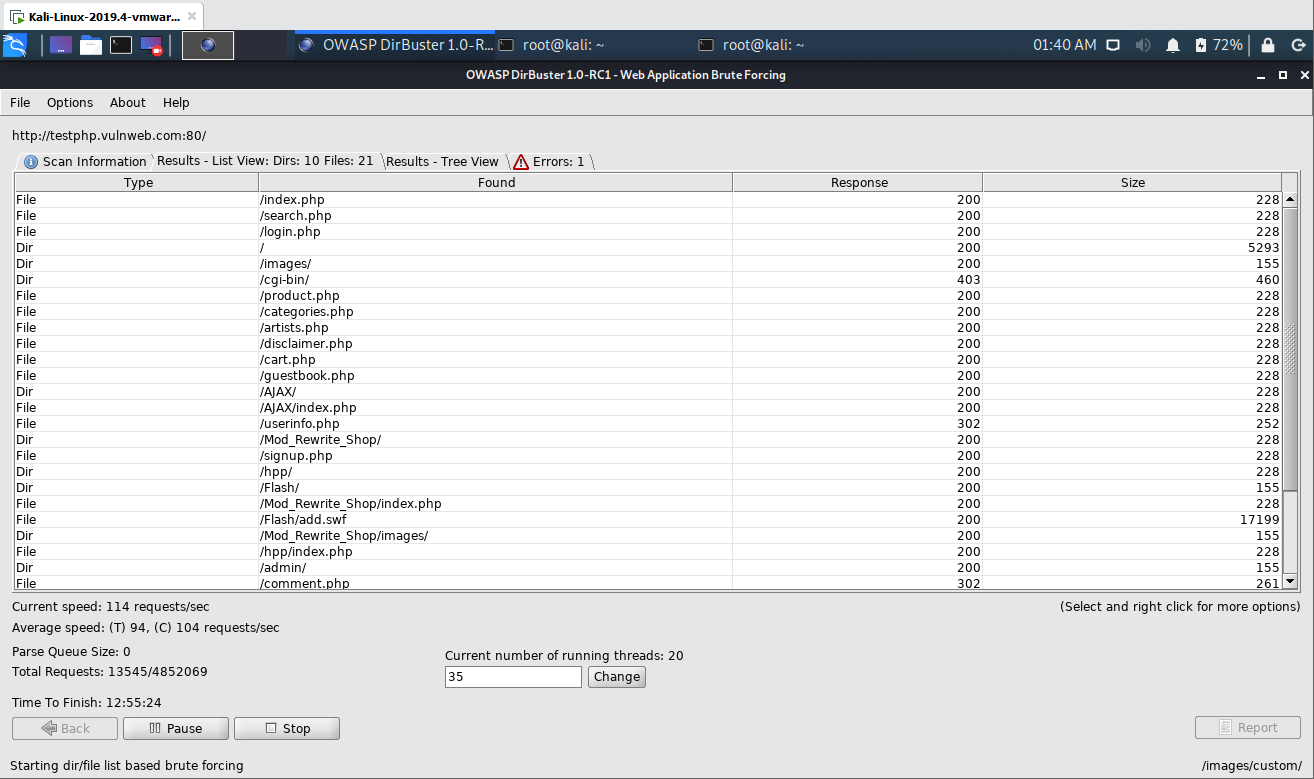The height and width of the screenshot is (779, 1314).
Task: Select the /admin/ directory row
Action: pos(648,568)
